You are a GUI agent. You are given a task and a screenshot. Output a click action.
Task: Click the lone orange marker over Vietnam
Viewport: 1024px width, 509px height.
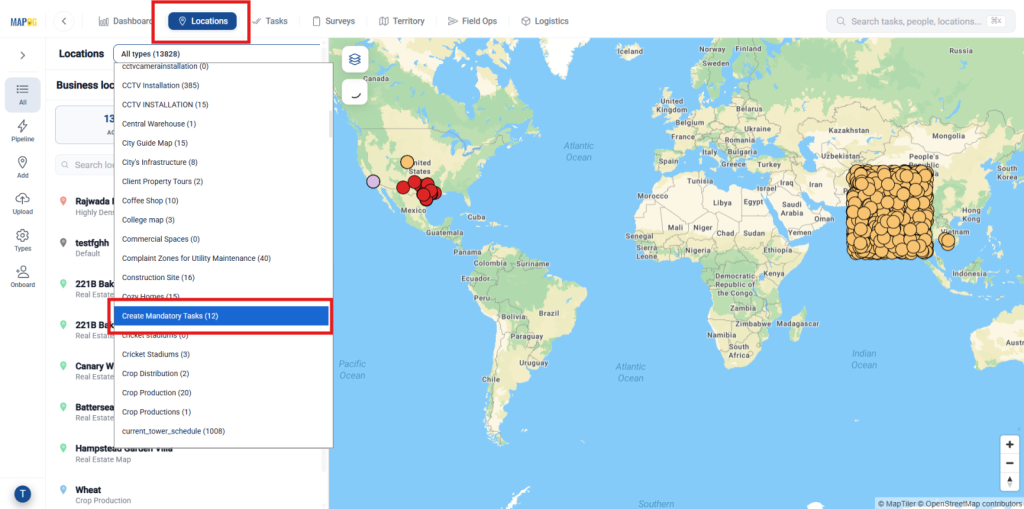click(x=947, y=241)
